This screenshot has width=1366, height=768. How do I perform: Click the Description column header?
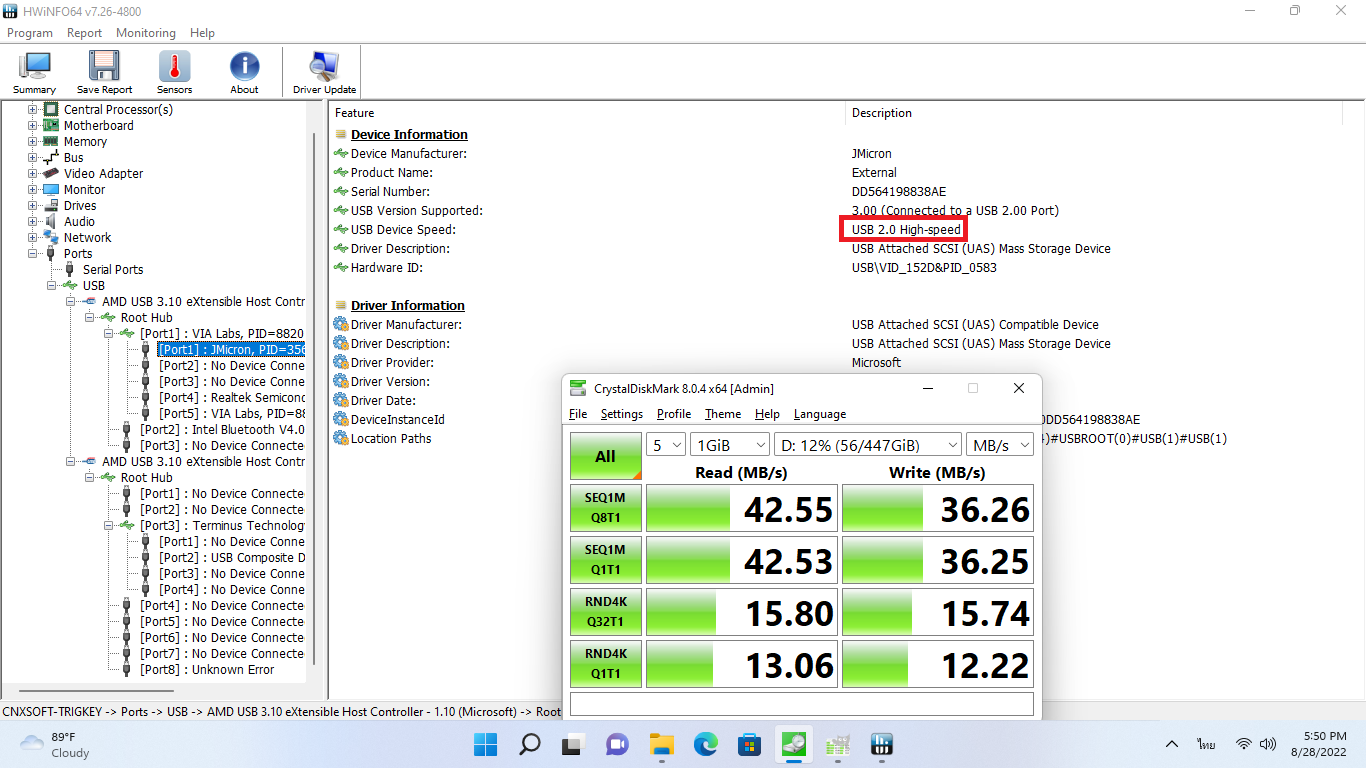(882, 113)
